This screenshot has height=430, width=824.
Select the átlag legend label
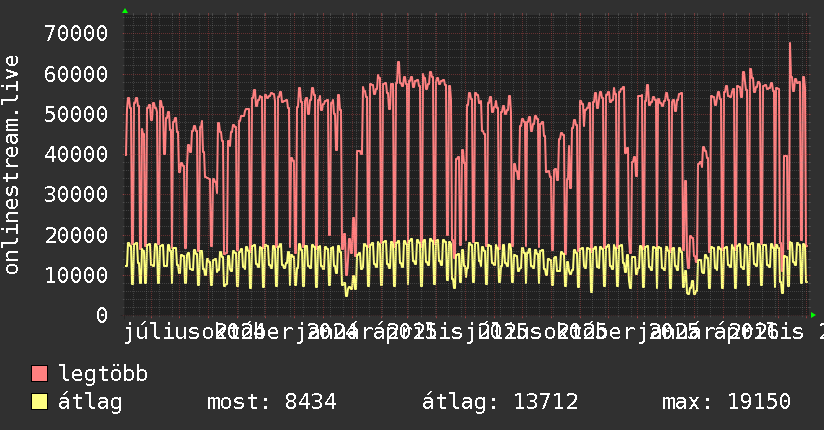[x=90, y=402]
